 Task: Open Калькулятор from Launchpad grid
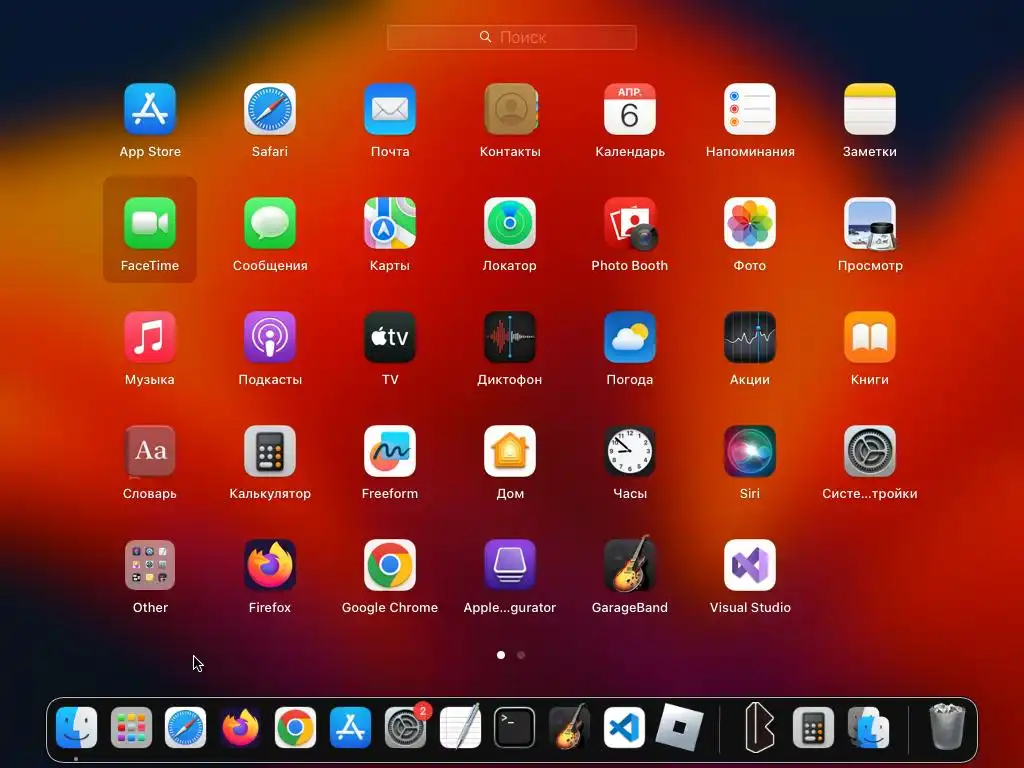[x=270, y=451]
